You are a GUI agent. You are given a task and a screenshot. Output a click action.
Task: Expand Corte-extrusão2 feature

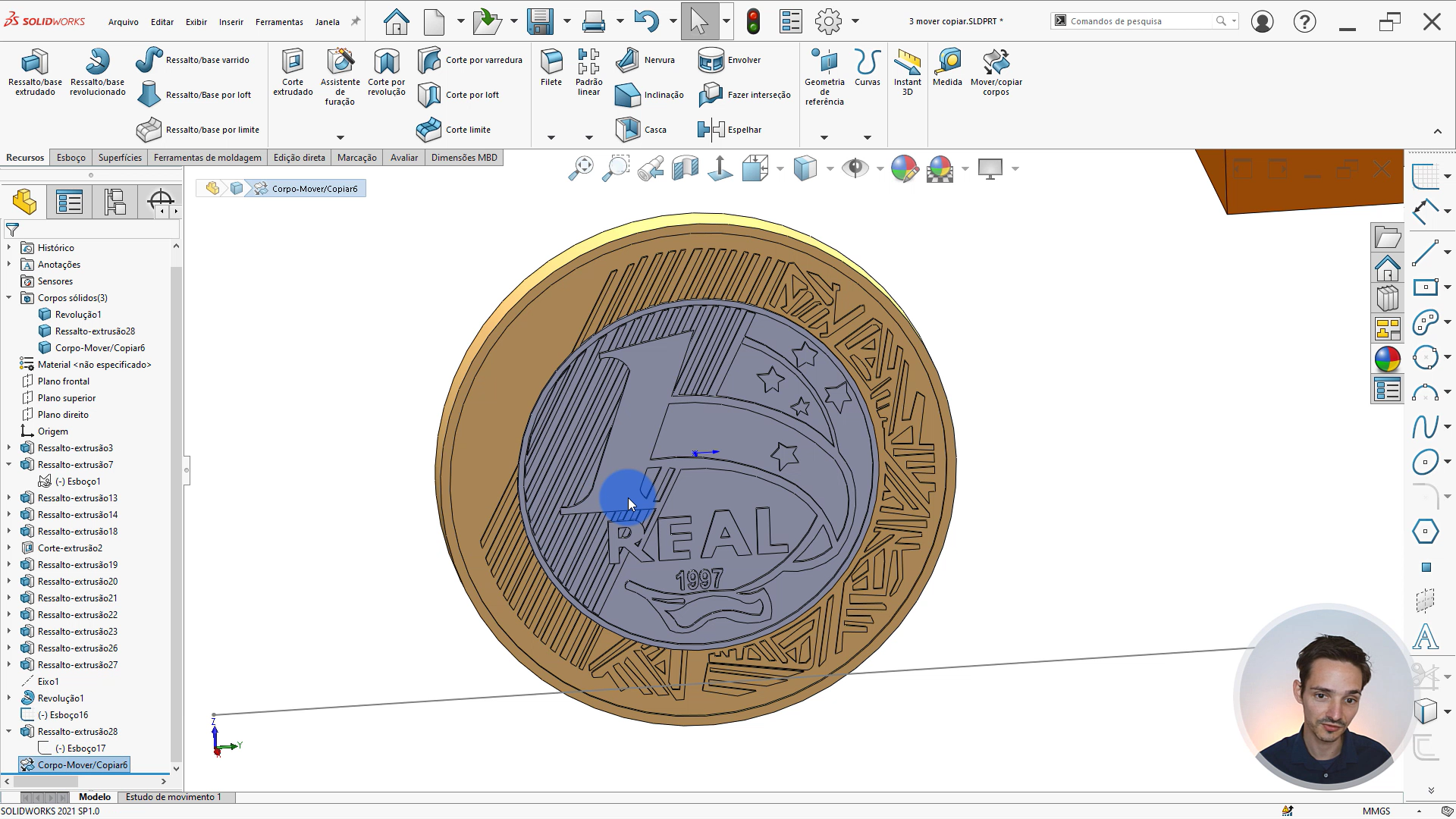(x=9, y=548)
